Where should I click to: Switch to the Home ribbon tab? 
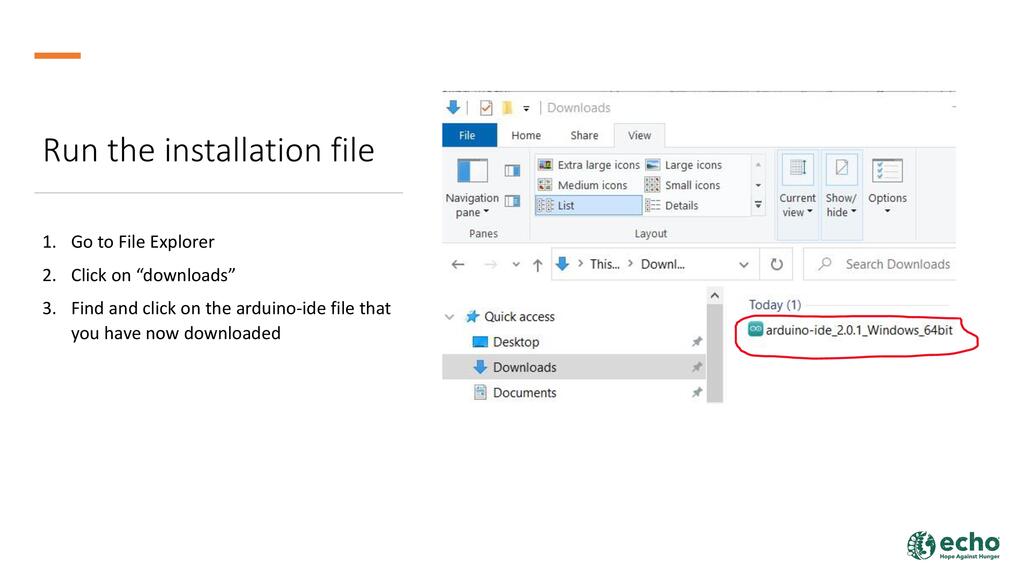[x=525, y=136]
